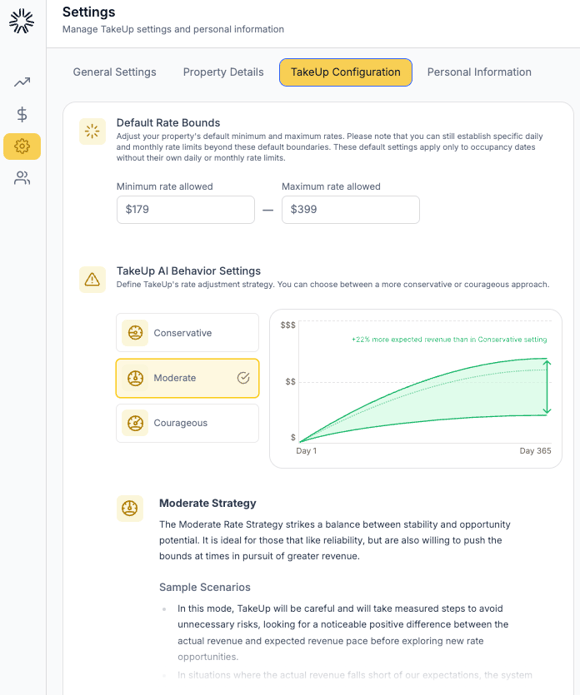Viewport: 580px width, 695px height.
Task: Open the users sidebar icon
Action: coord(22,178)
